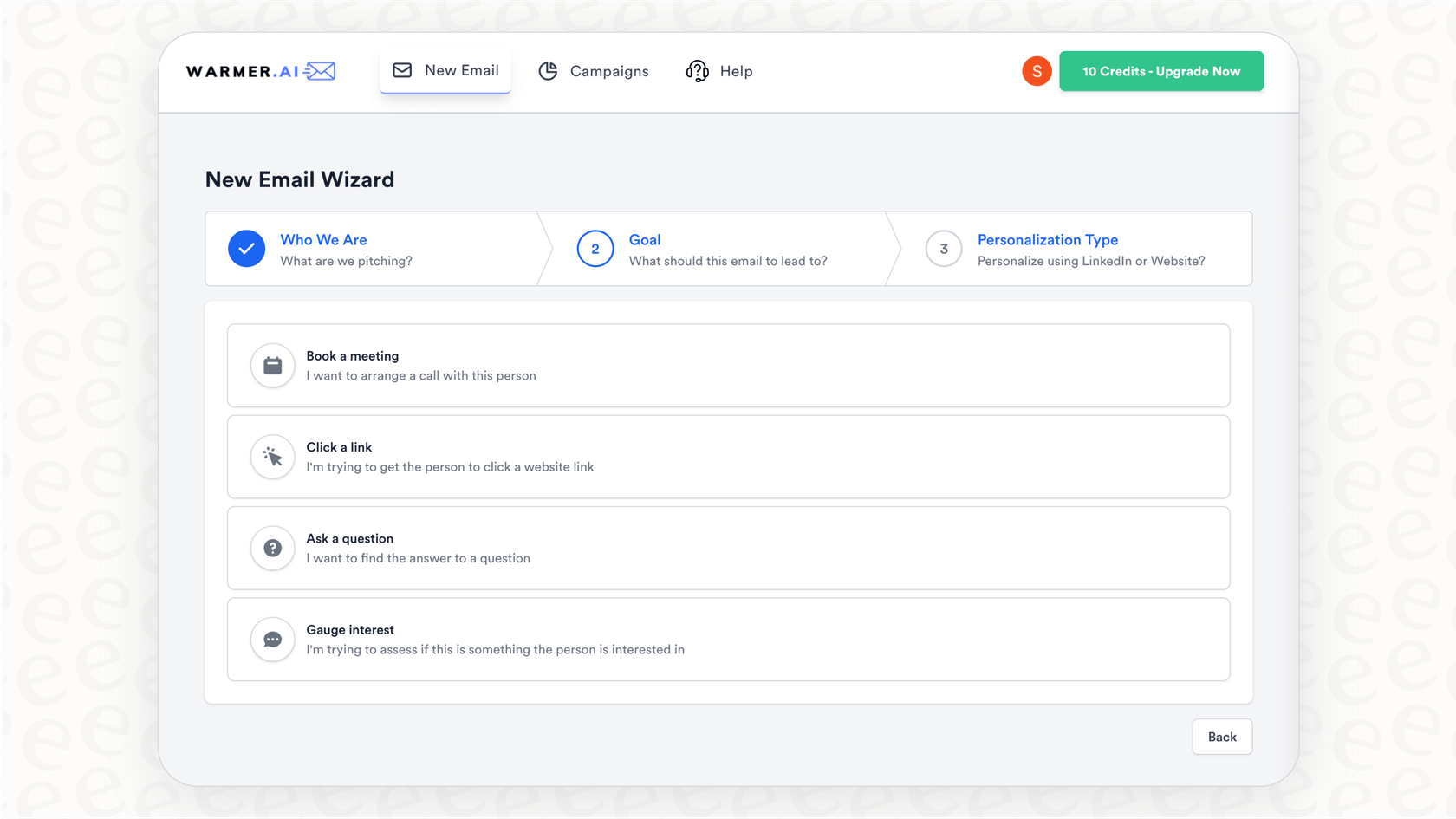Click the envelope icon in New Email tab
This screenshot has height=819, width=1456.
(402, 70)
